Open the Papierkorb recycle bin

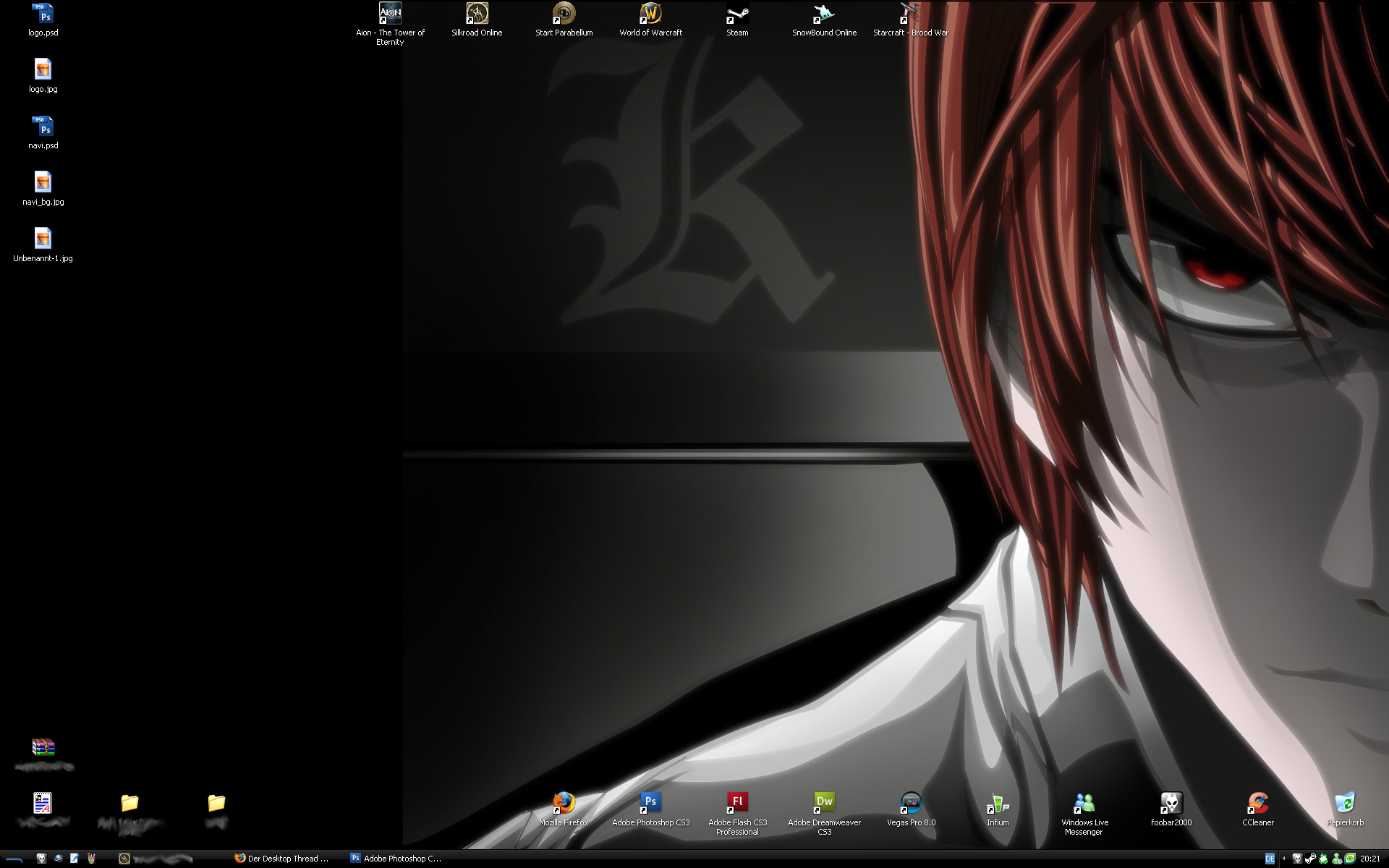pyautogui.click(x=1344, y=803)
